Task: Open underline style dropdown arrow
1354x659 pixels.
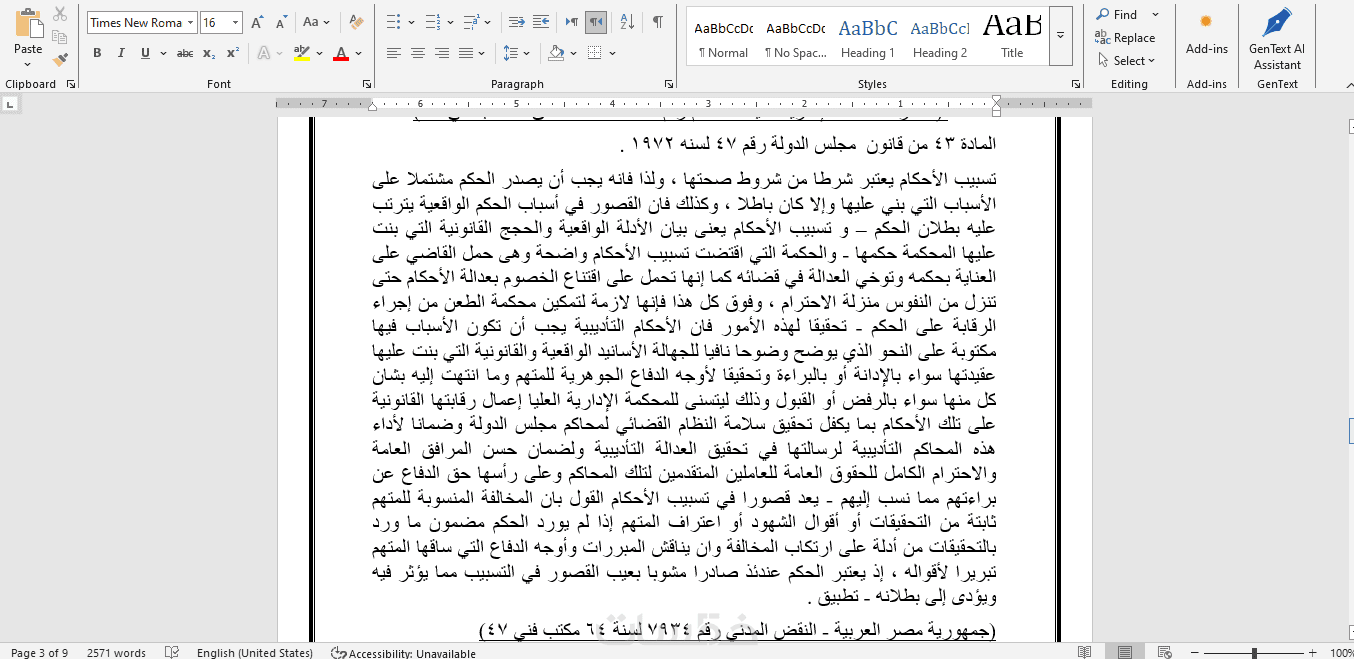Action: pyautogui.click(x=161, y=53)
